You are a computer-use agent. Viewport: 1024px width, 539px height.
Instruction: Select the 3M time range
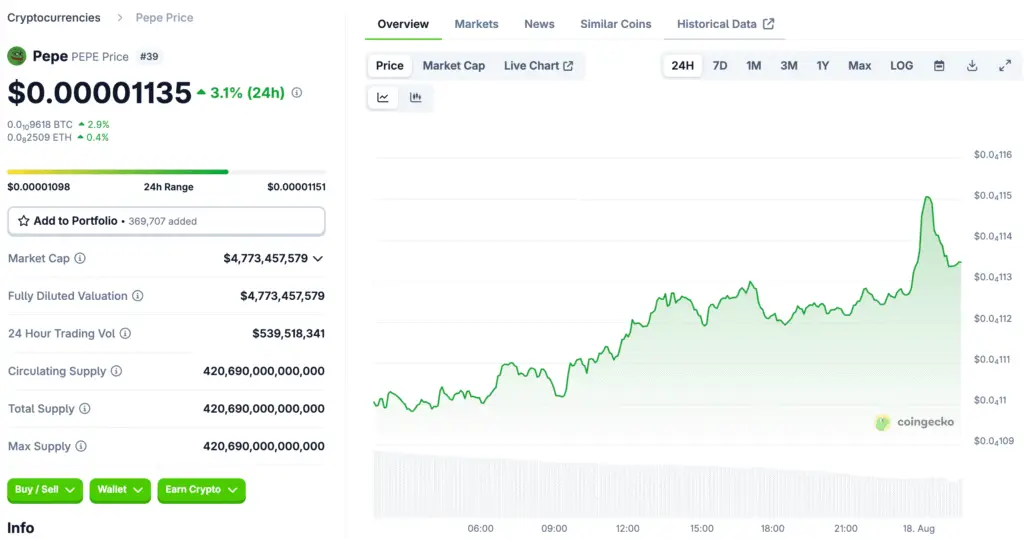[789, 65]
